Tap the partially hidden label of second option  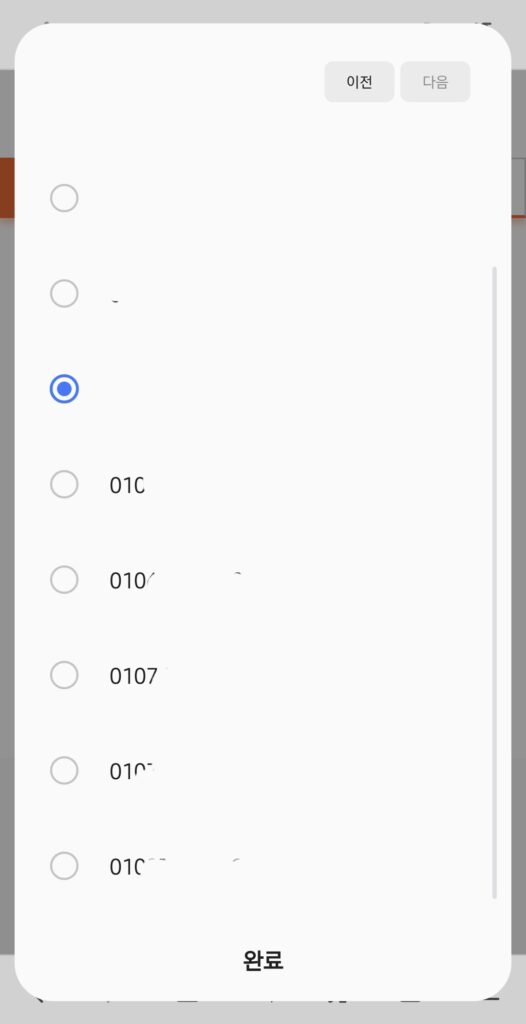click(x=115, y=301)
